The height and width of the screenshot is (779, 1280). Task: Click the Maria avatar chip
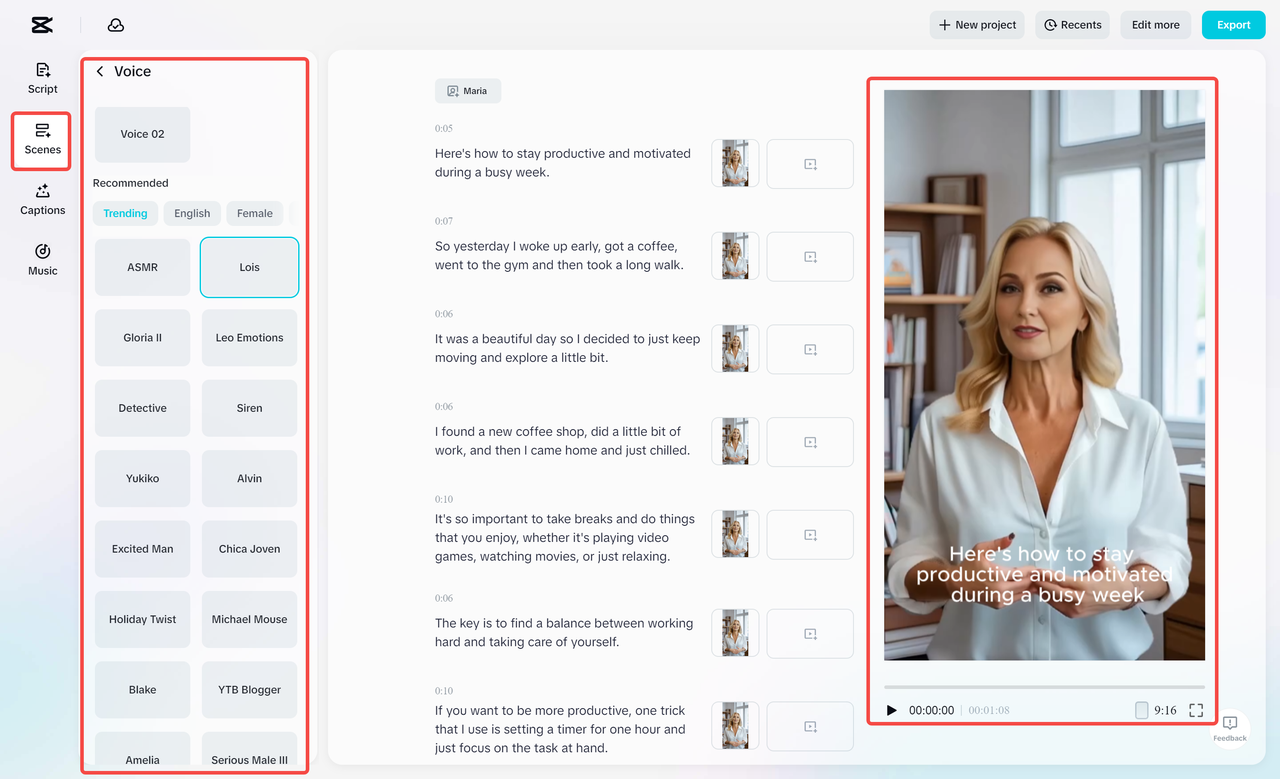[x=468, y=91]
